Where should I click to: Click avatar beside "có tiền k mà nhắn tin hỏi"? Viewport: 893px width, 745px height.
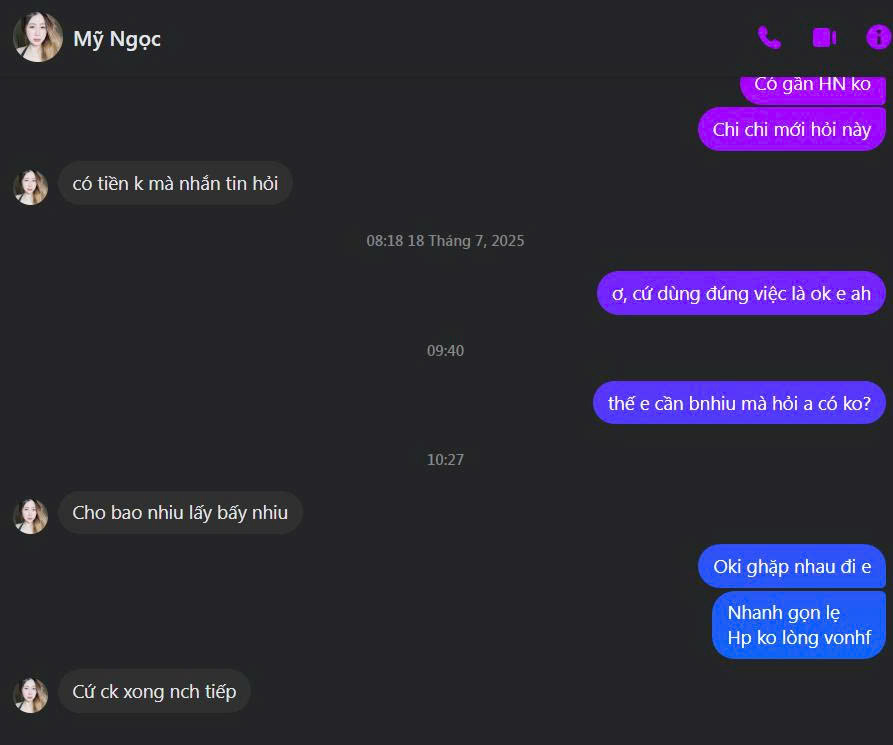pyautogui.click(x=31, y=187)
